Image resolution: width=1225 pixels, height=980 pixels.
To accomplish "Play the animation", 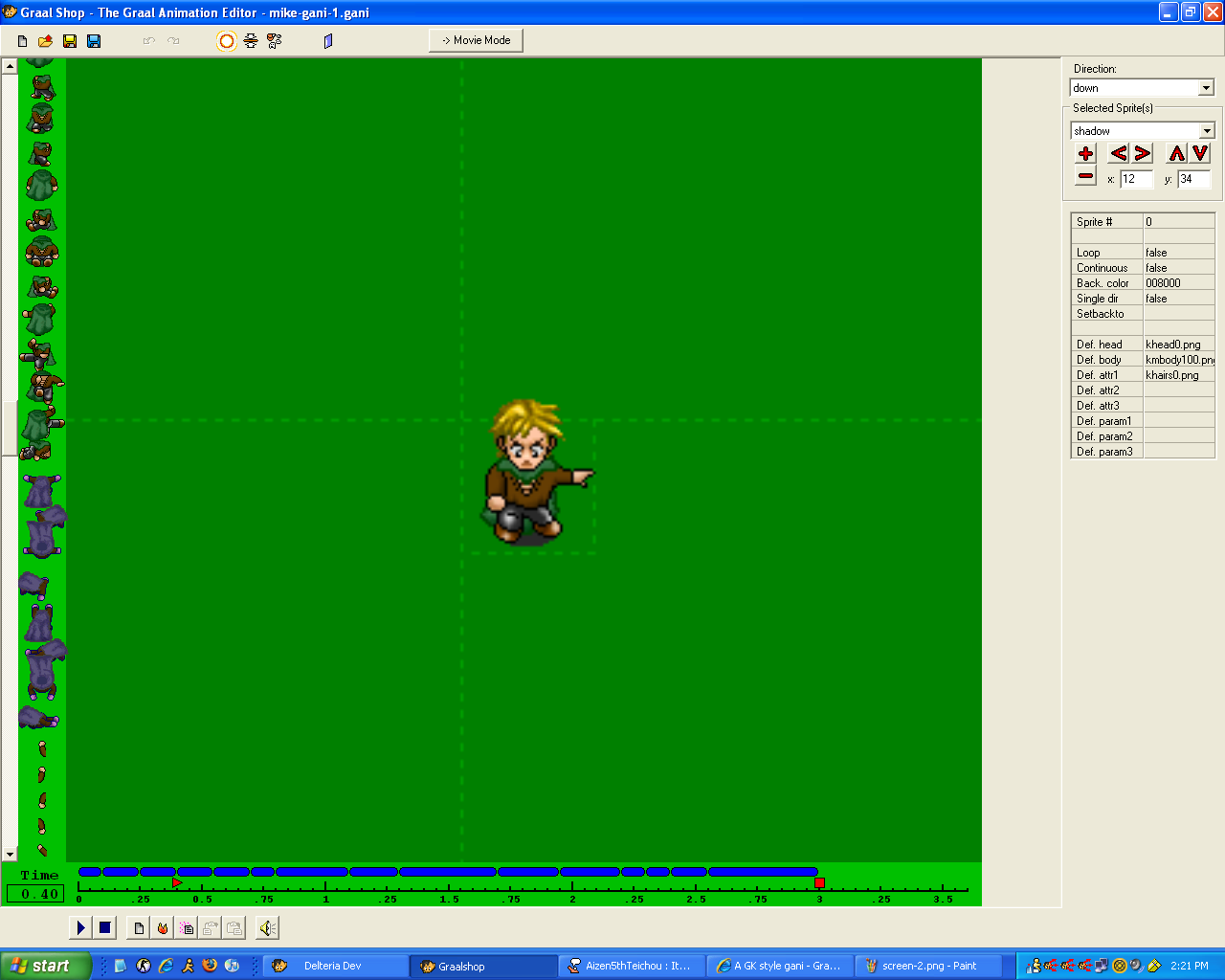I will [x=81, y=927].
